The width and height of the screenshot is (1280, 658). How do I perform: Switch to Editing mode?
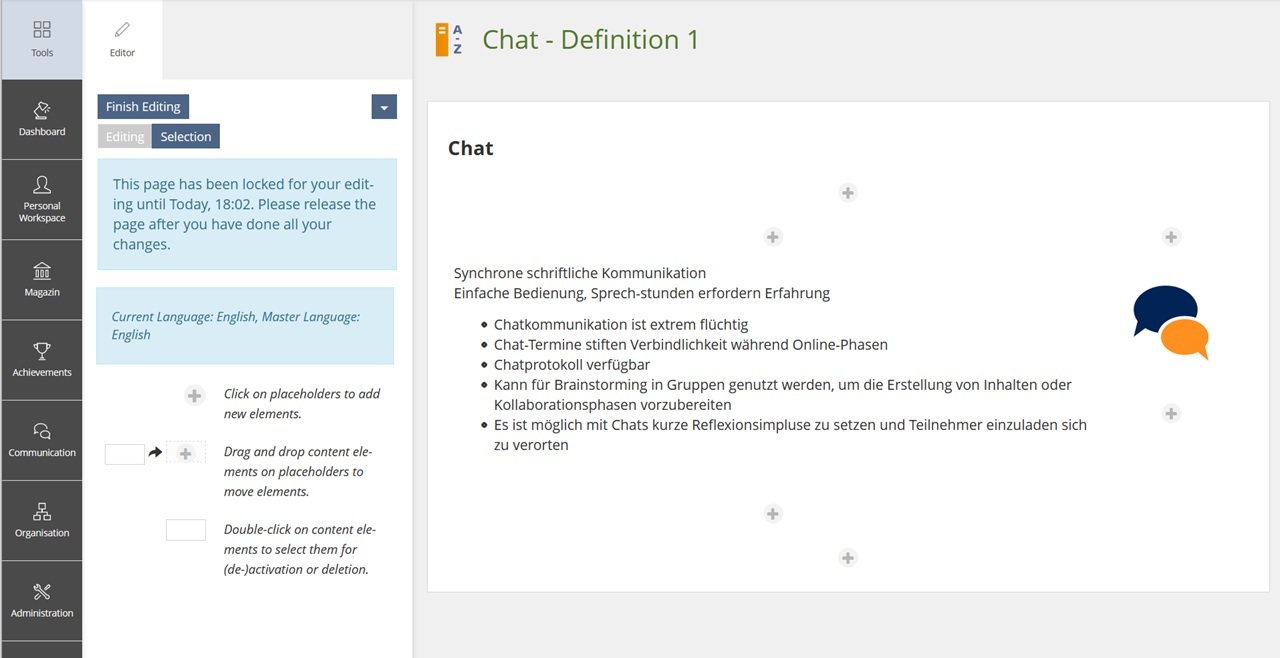coord(125,137)
